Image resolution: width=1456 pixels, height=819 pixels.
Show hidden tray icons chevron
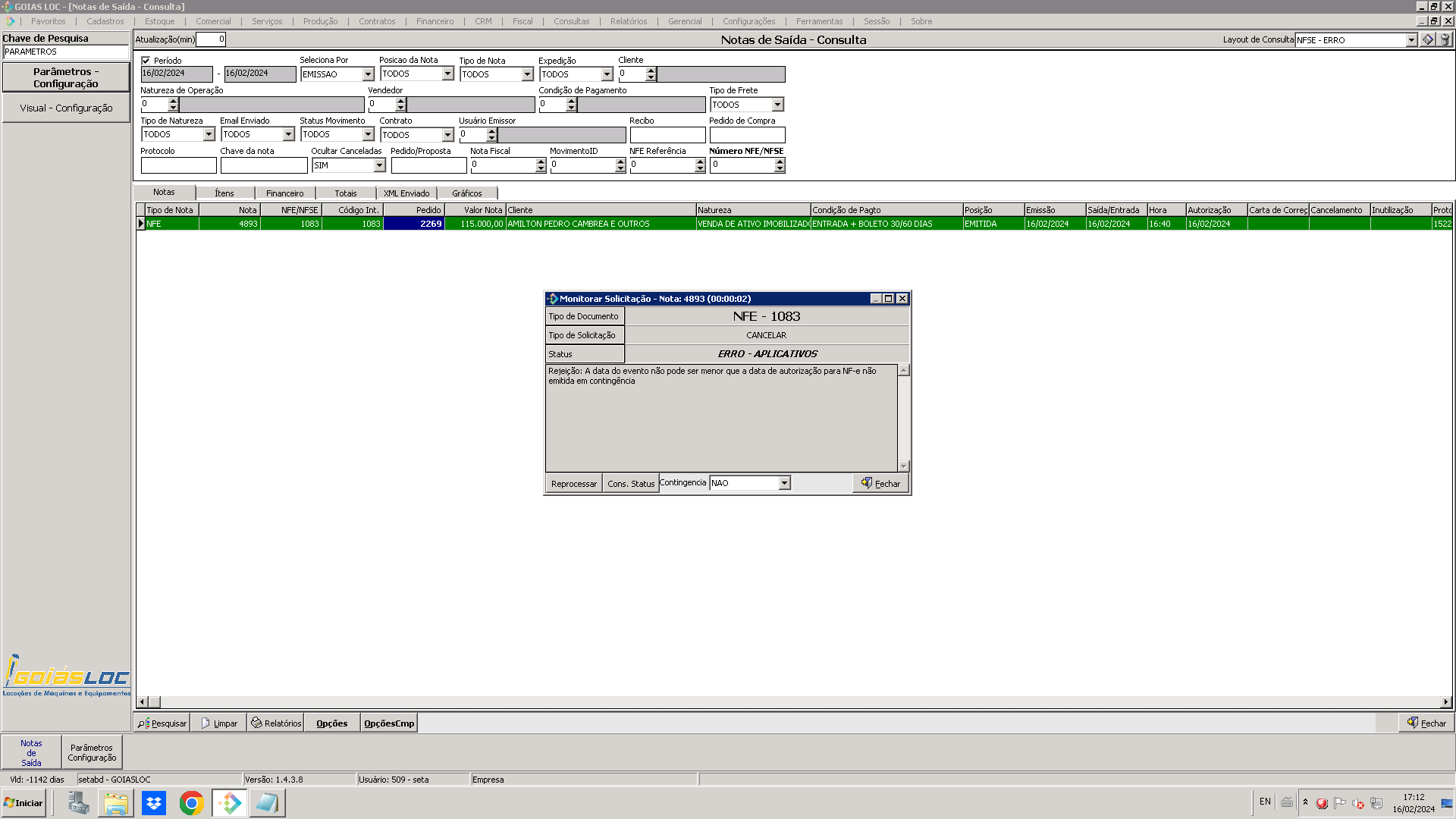click(1305, 802)
